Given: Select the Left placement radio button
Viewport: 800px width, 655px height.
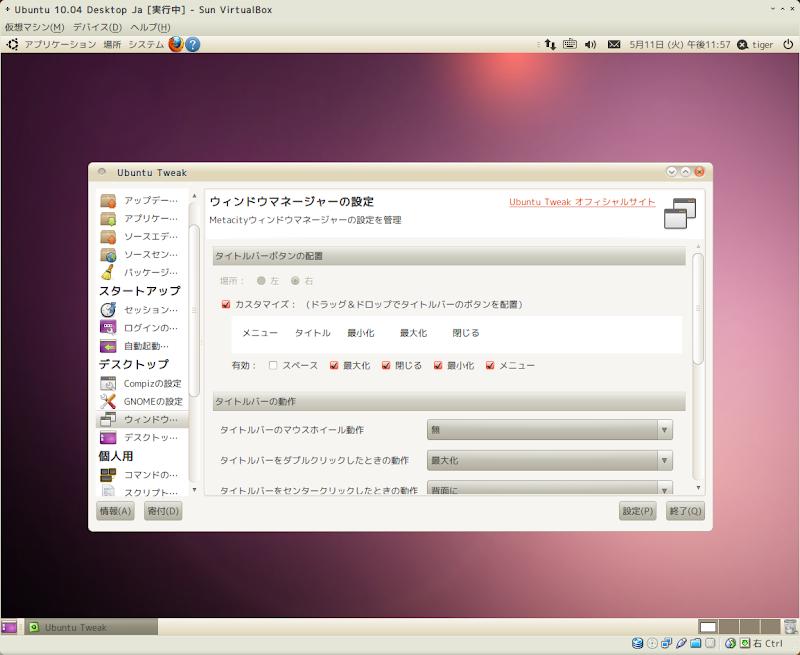Looking at the screenshot, I should click(x=261, y=281).
